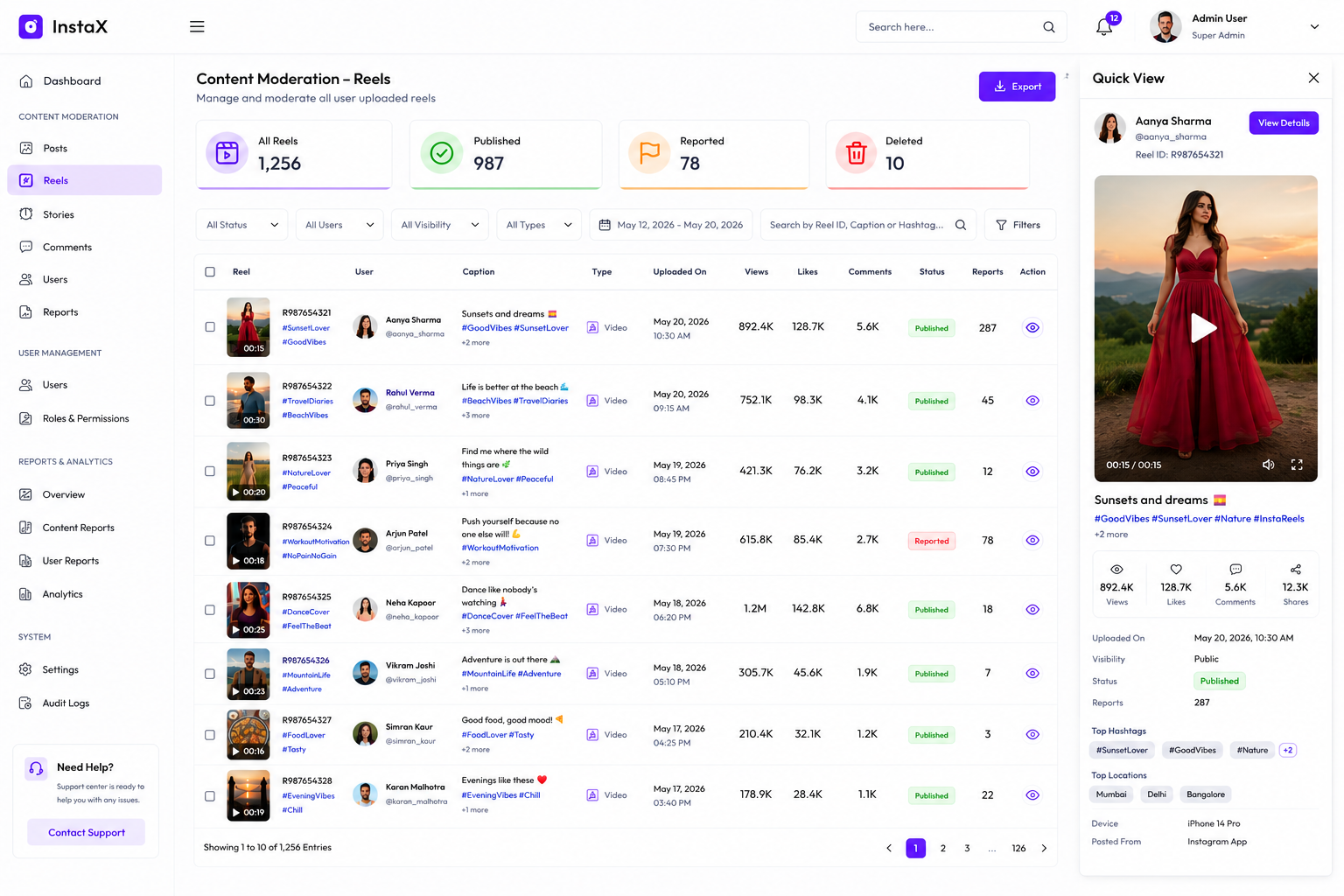This screenshot has width=1344, height=896.
Task: Open the All Users dropdown
Action: pyautogui.click(x=339, y=225)
